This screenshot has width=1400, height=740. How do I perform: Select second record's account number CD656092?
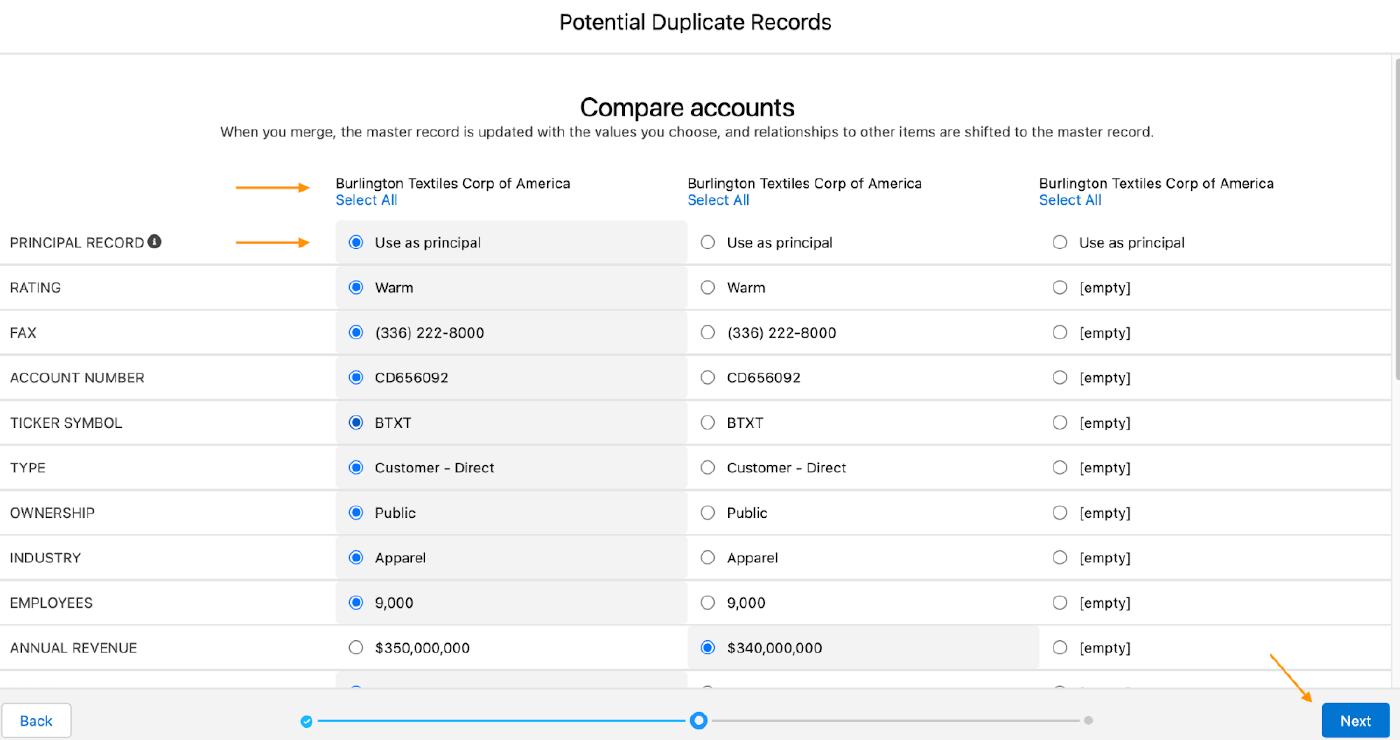[x=708, y=378]
